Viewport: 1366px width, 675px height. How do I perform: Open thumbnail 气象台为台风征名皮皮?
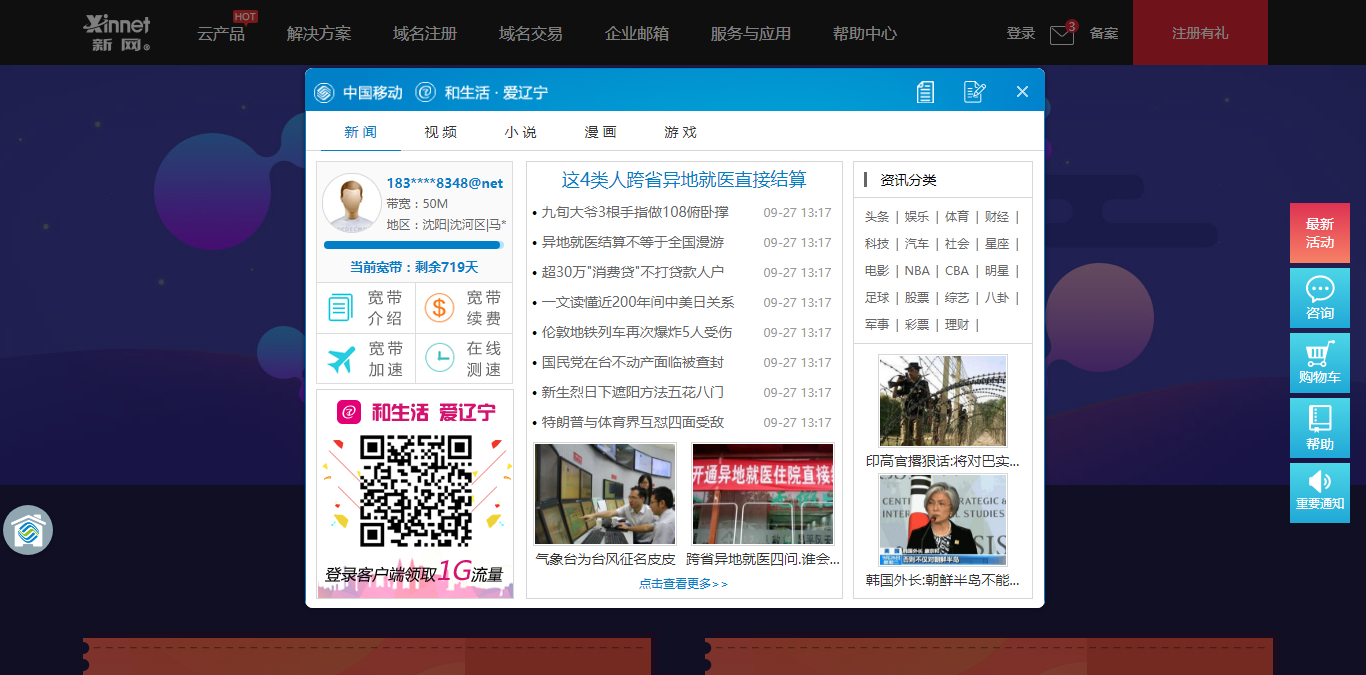click(x=605, y=494)
